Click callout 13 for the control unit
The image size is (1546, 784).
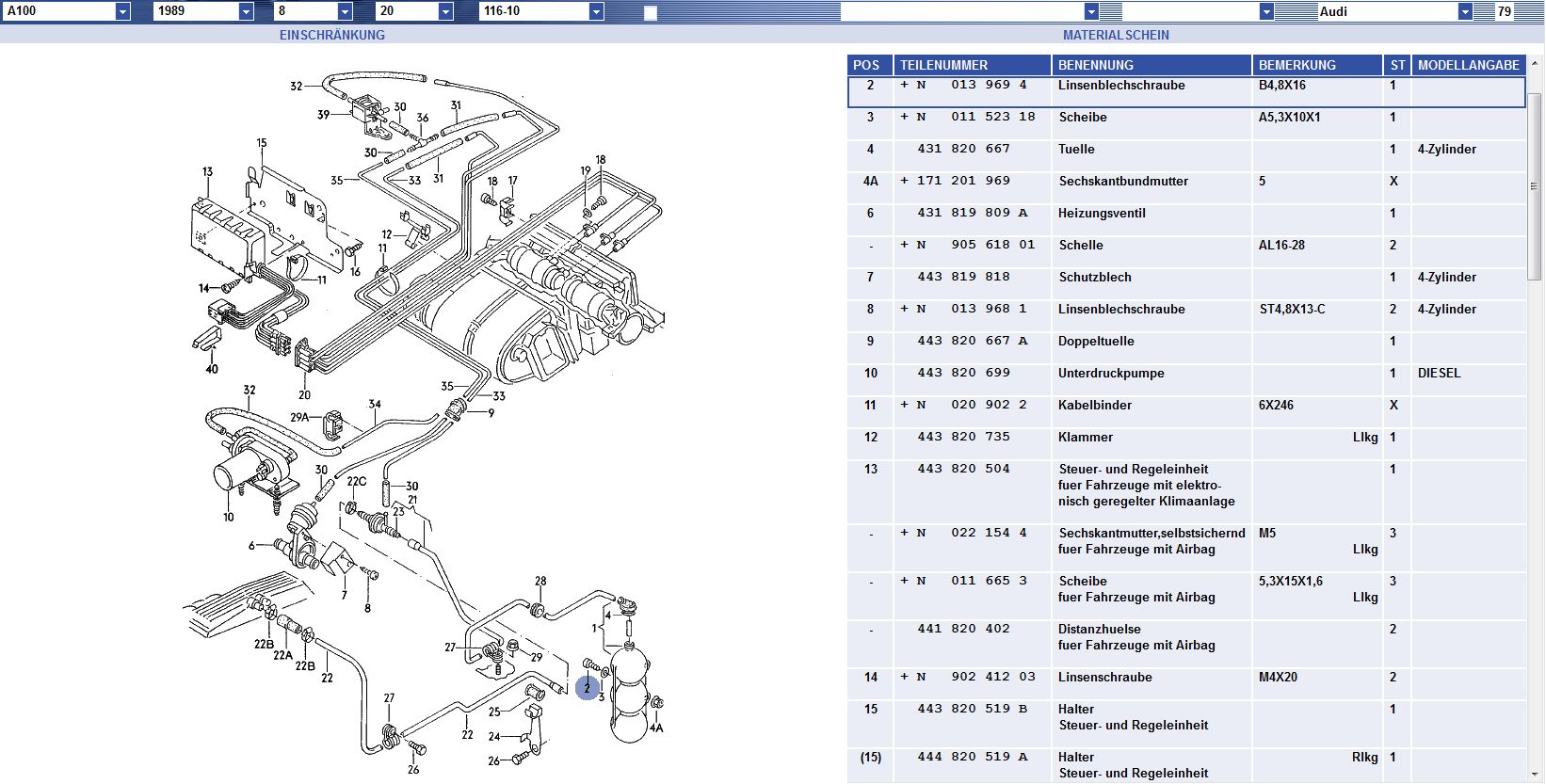(207, 172)
